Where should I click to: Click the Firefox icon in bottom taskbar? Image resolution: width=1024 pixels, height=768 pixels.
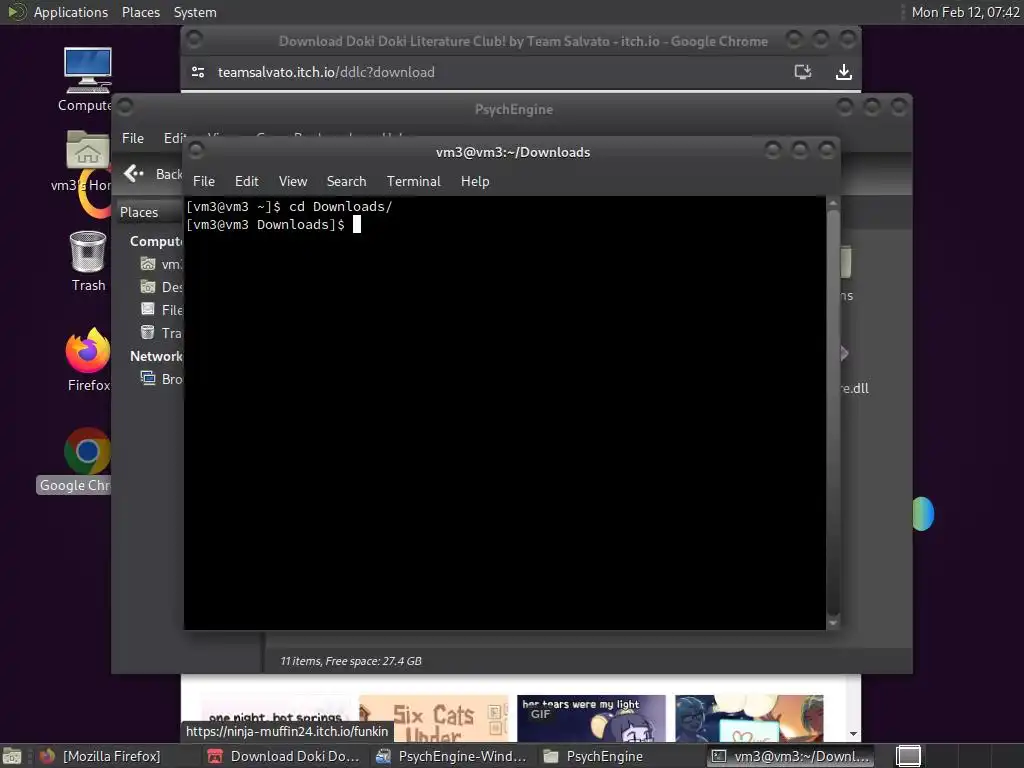click(47, 756)
